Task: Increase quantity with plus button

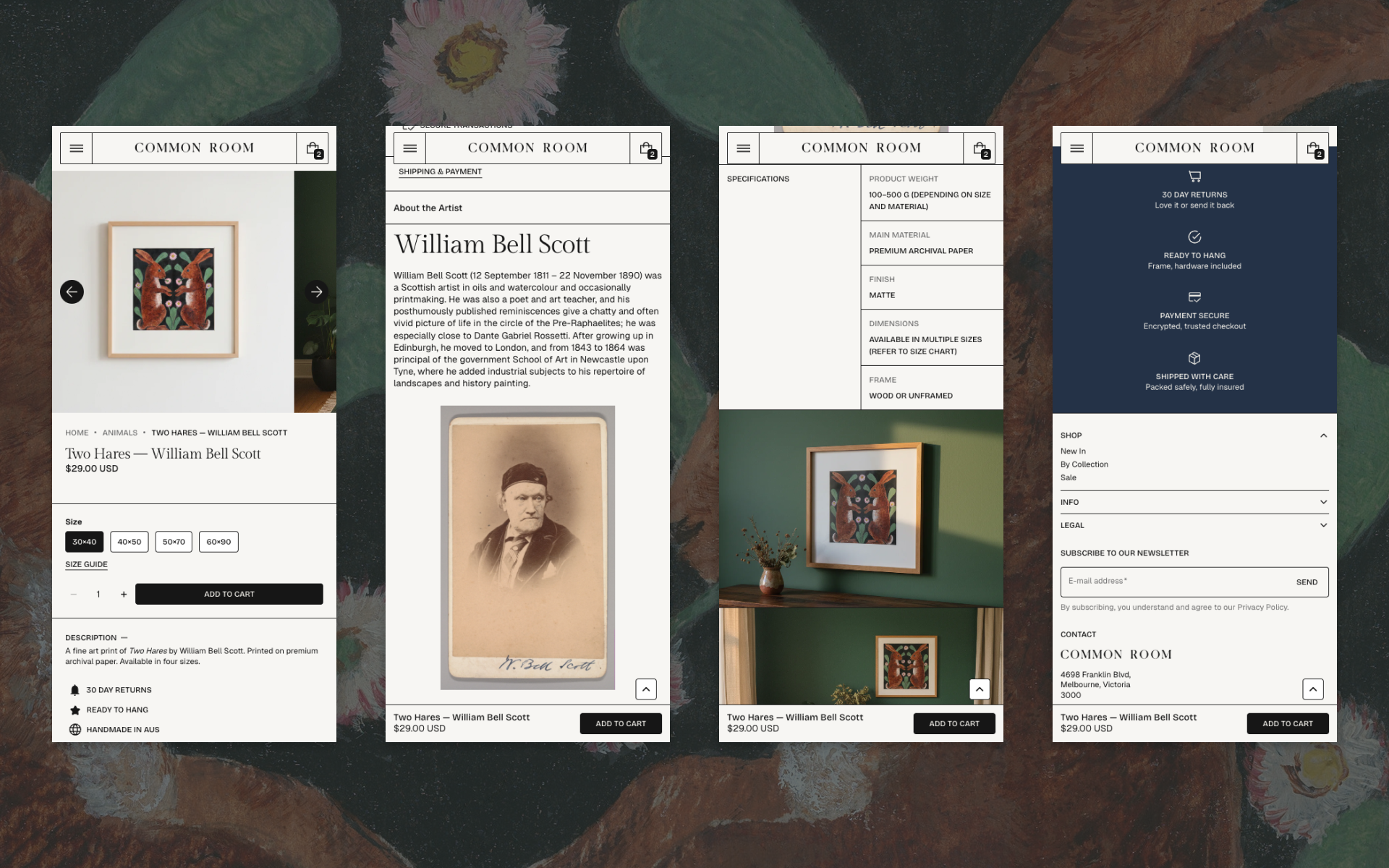Action: tap(124, 595)
